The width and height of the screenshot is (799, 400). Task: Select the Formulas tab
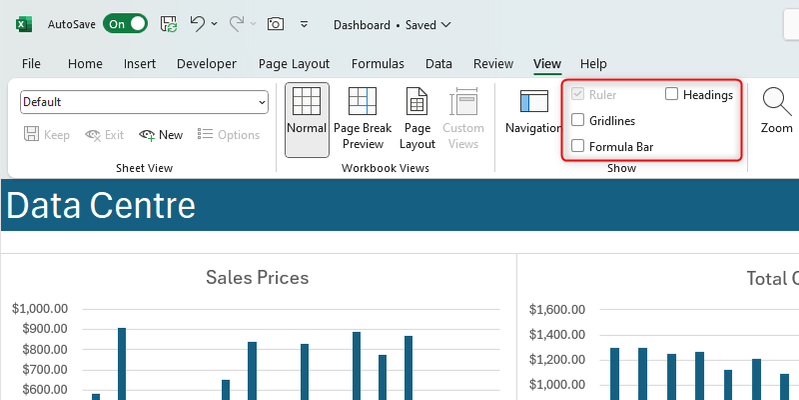[378, 64]
